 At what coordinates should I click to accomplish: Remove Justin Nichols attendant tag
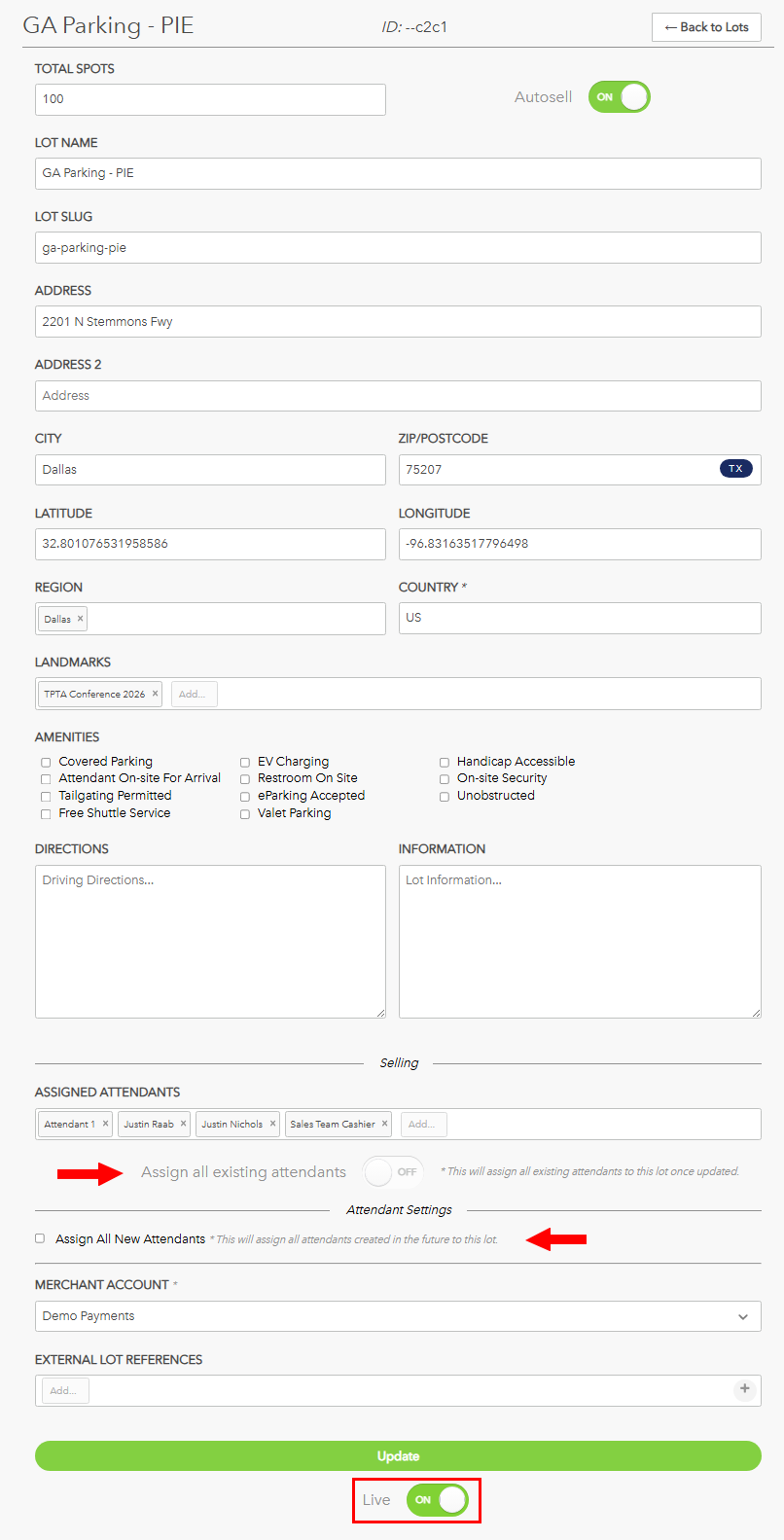pos(272,1124)
